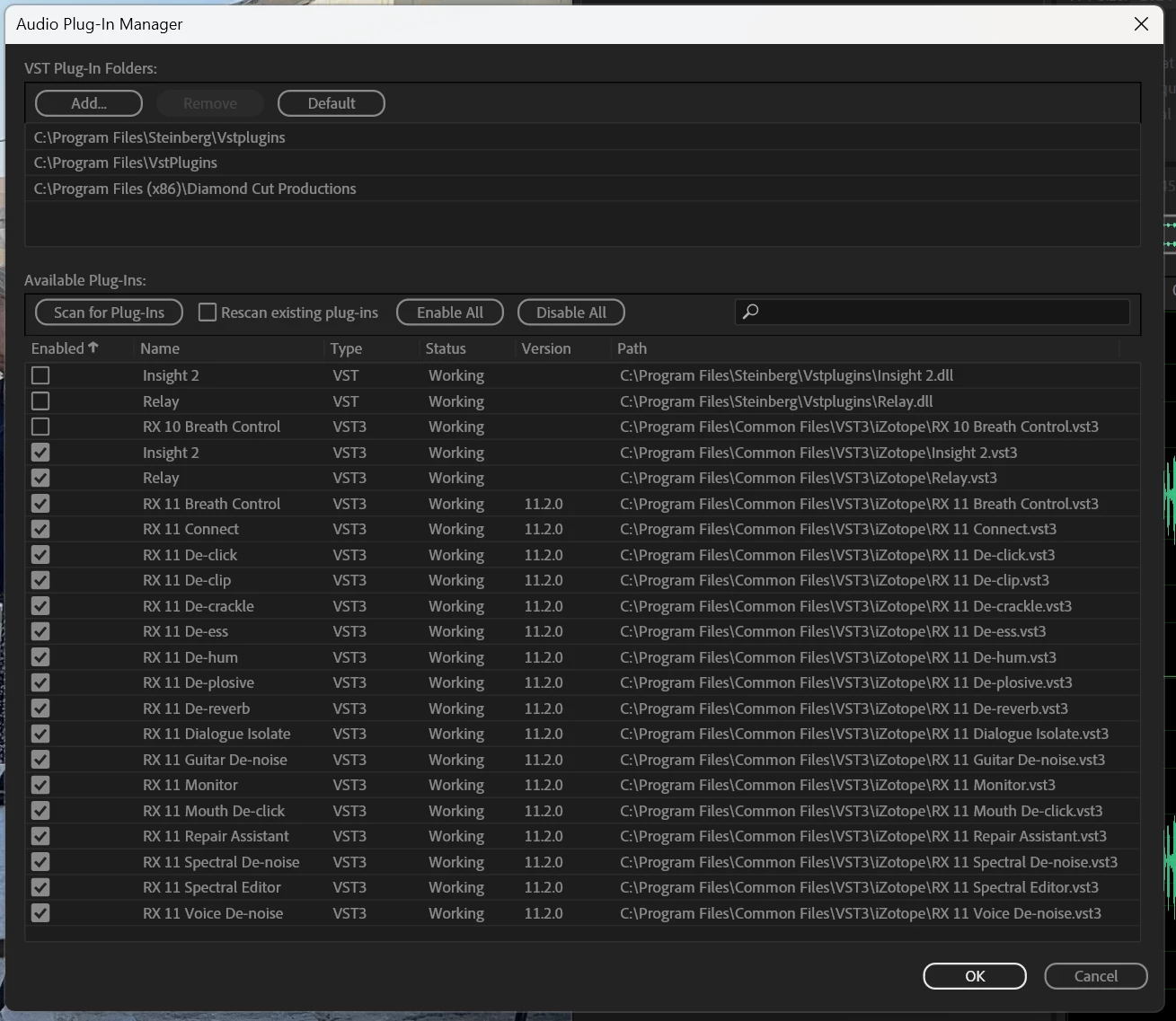Uncheck RX 11 Guitar De-noise plug-in

pyautogui.click(x=40, y=760)
